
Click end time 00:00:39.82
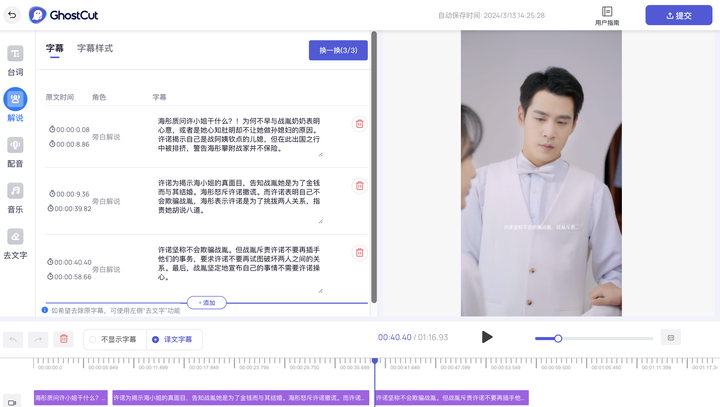73,209
